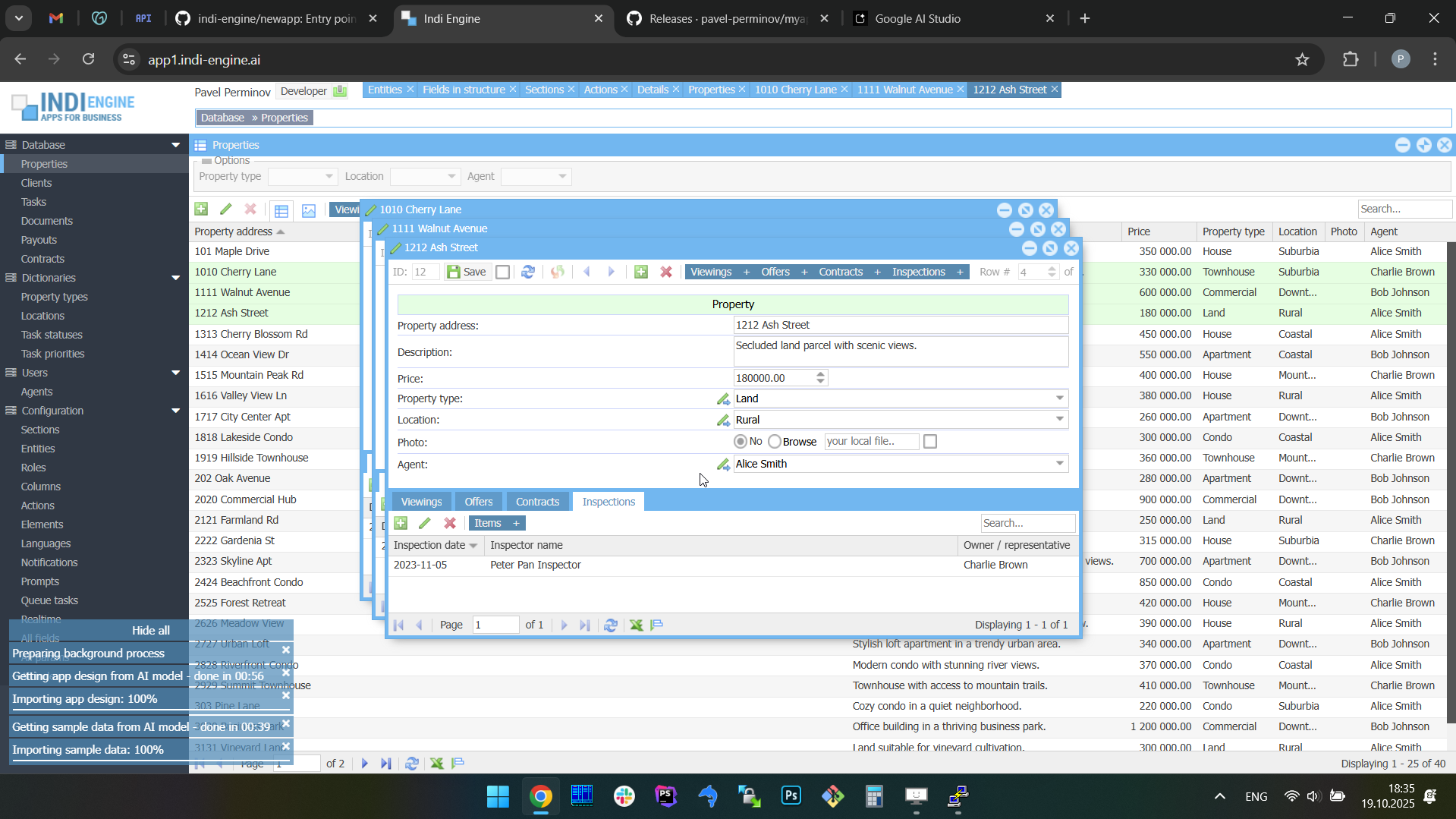The height and width of the screenshot is (819, 1456).
Task: Export the inspections list with the Excel icon
Action: point(636,625)
